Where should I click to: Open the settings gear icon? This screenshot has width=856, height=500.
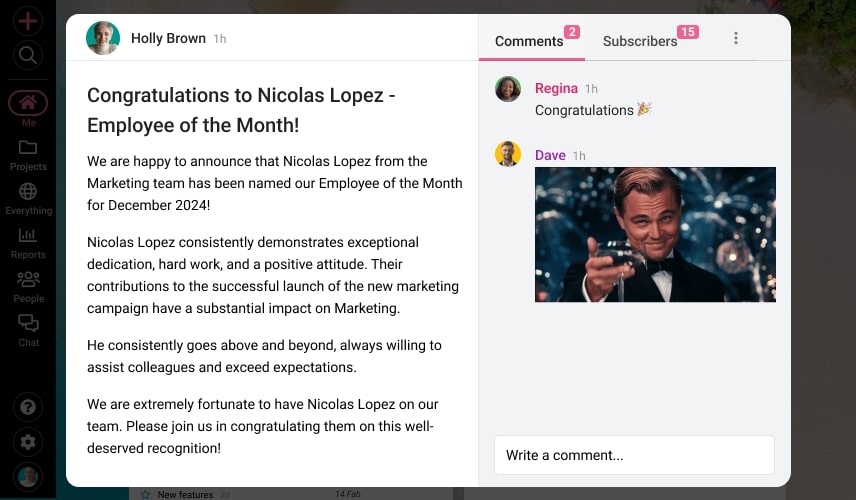28,442
